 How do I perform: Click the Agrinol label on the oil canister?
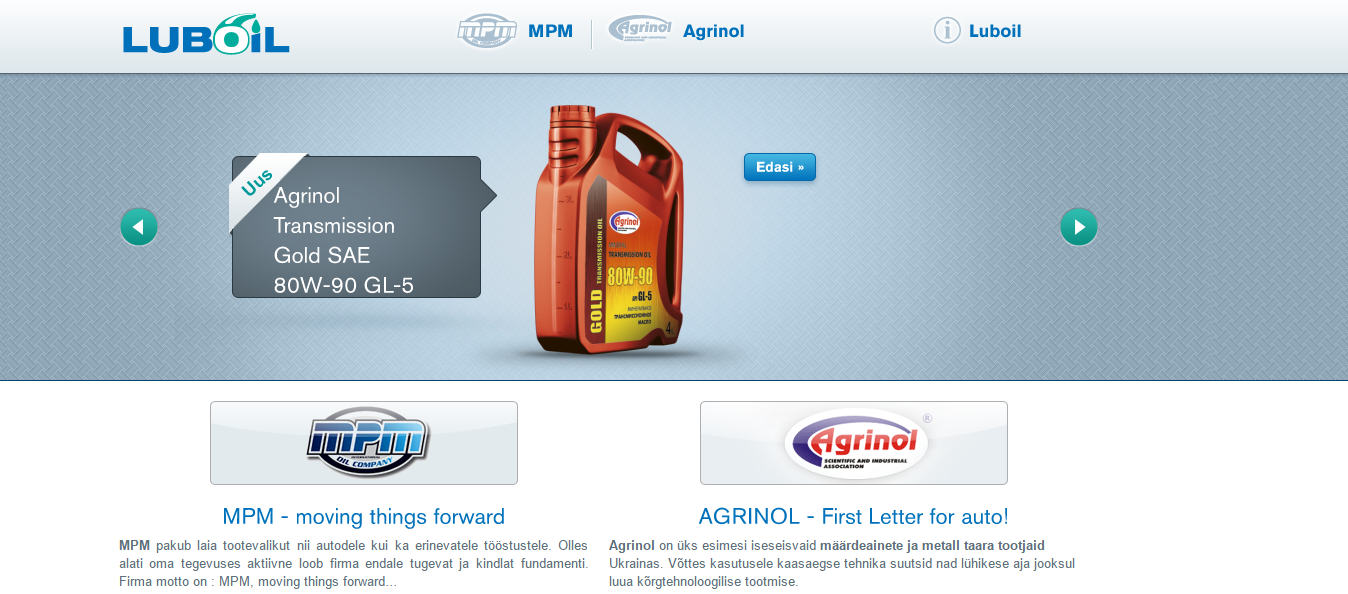[x=625, y=221]
